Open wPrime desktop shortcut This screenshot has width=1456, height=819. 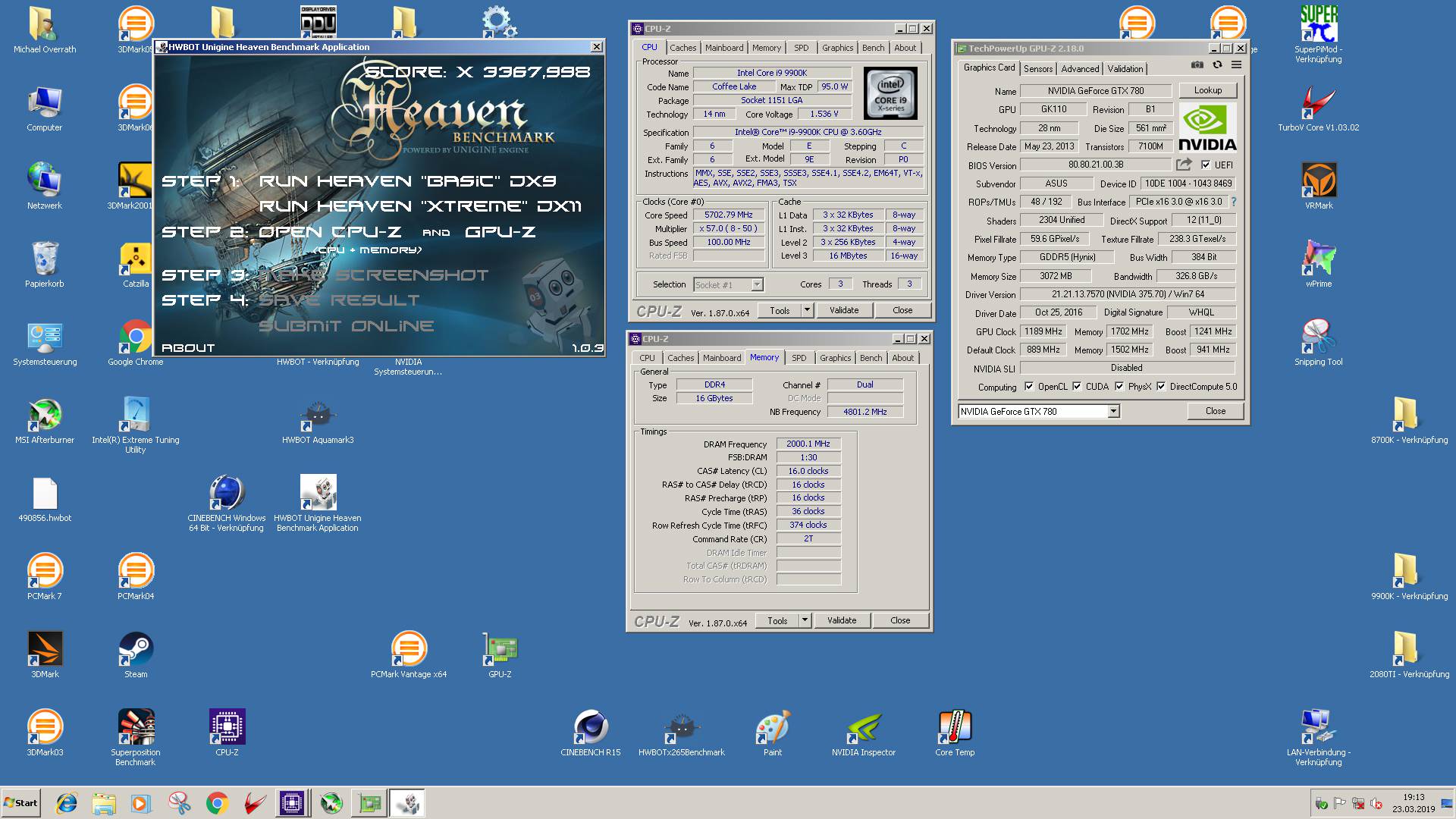(1319, 265)
